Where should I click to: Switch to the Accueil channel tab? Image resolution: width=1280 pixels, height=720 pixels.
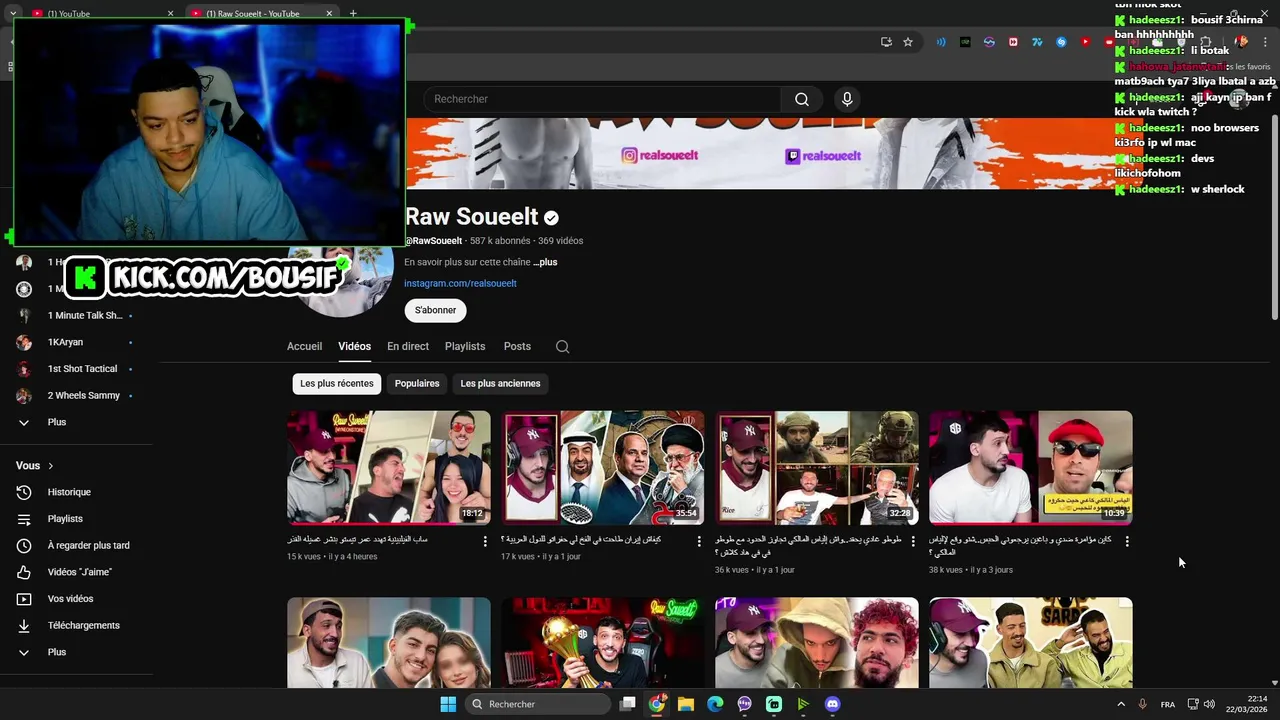tap(304, 346)
